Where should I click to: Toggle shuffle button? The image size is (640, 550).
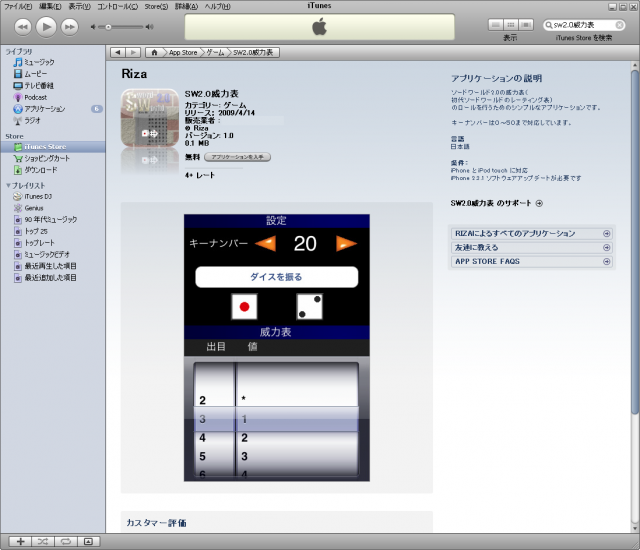43,542
